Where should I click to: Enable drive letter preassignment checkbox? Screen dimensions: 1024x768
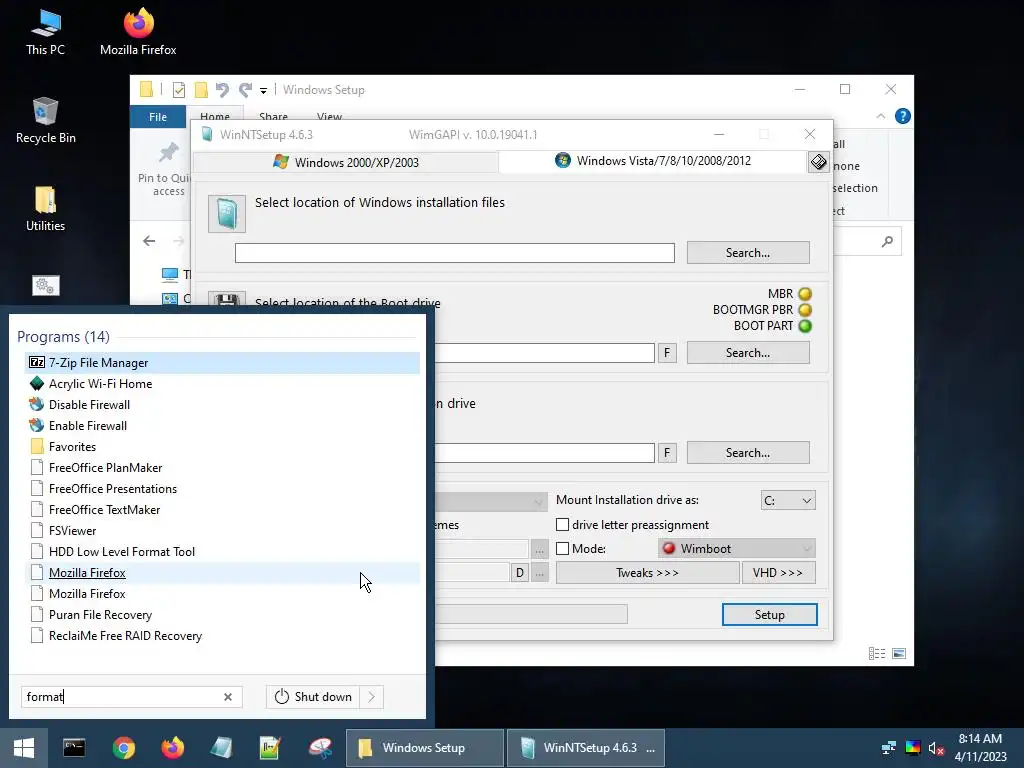pyautogui.click(x=562, y=524)
